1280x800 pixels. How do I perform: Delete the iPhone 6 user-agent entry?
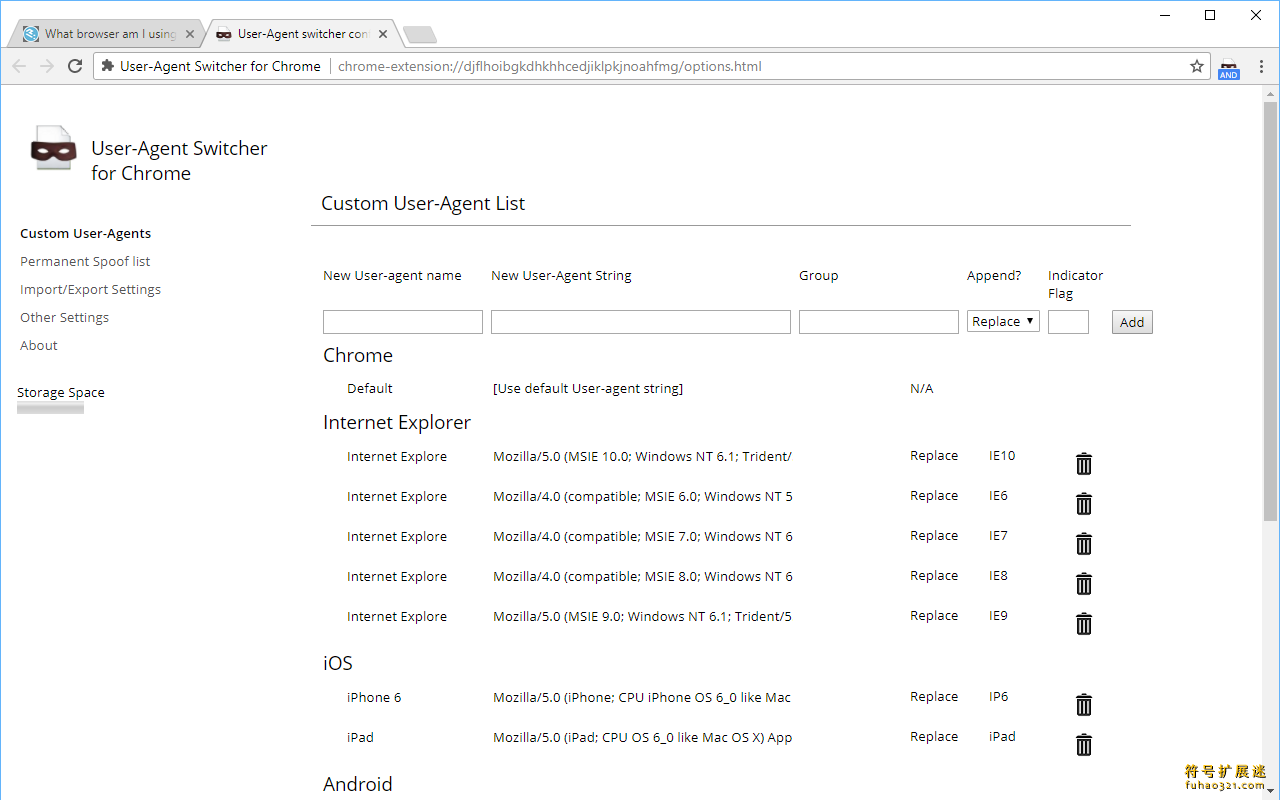pyautogui.click(x=1084, y=704)
